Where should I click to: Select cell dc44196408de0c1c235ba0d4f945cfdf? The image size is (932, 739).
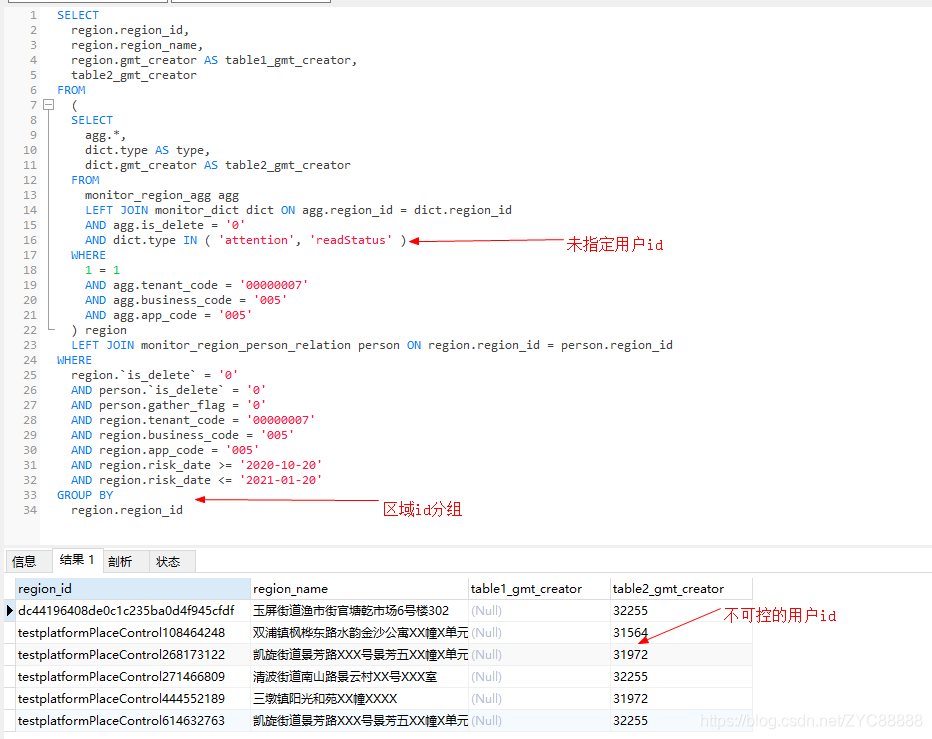click(x=133, y=611)
